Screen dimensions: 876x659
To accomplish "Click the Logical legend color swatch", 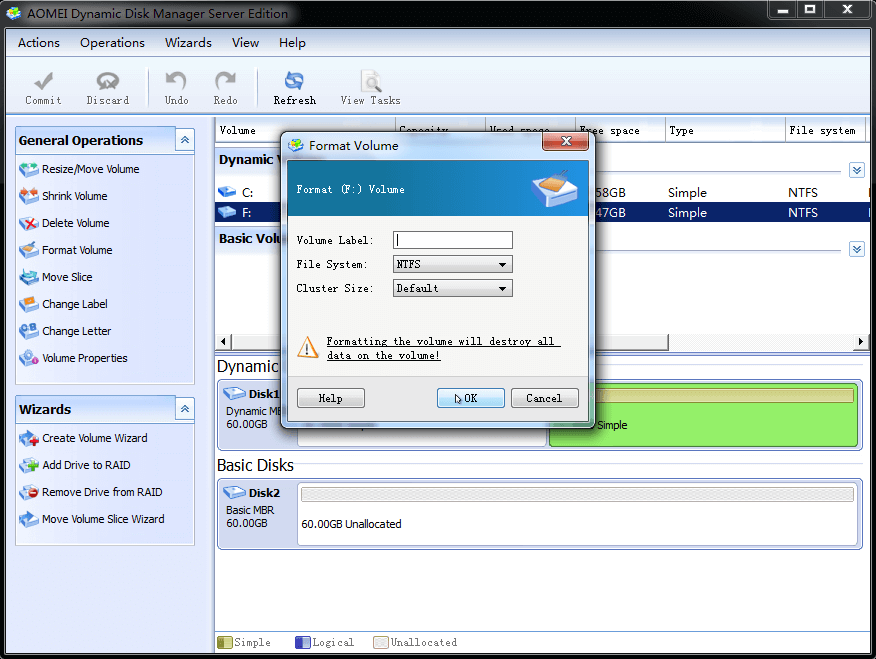I will pyautogui.click(x=303, y=642).
